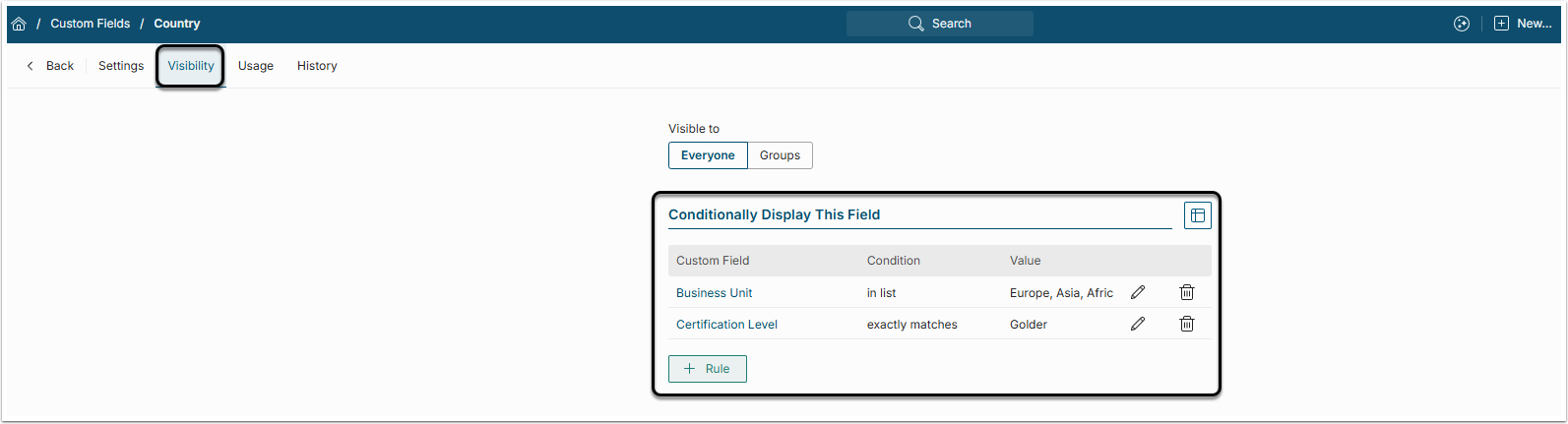Edit the Business Unit rule with pencil icon
1568x424 pixels.
pos(1138,292)
